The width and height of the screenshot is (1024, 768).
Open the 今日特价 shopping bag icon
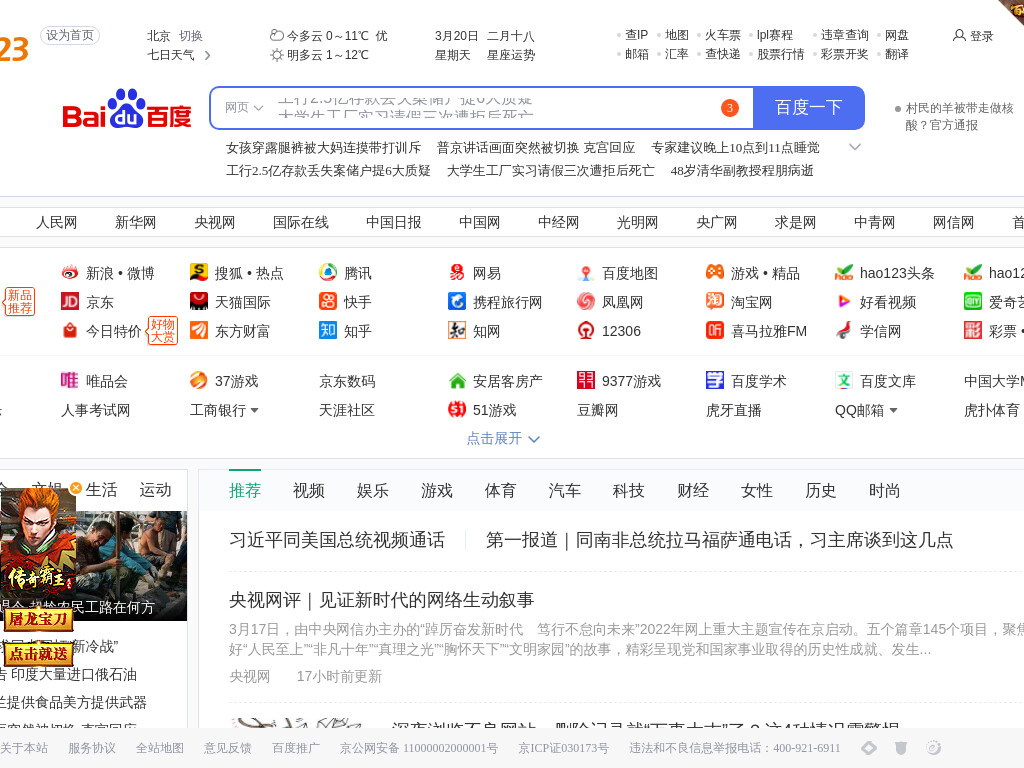pos(70,330)
